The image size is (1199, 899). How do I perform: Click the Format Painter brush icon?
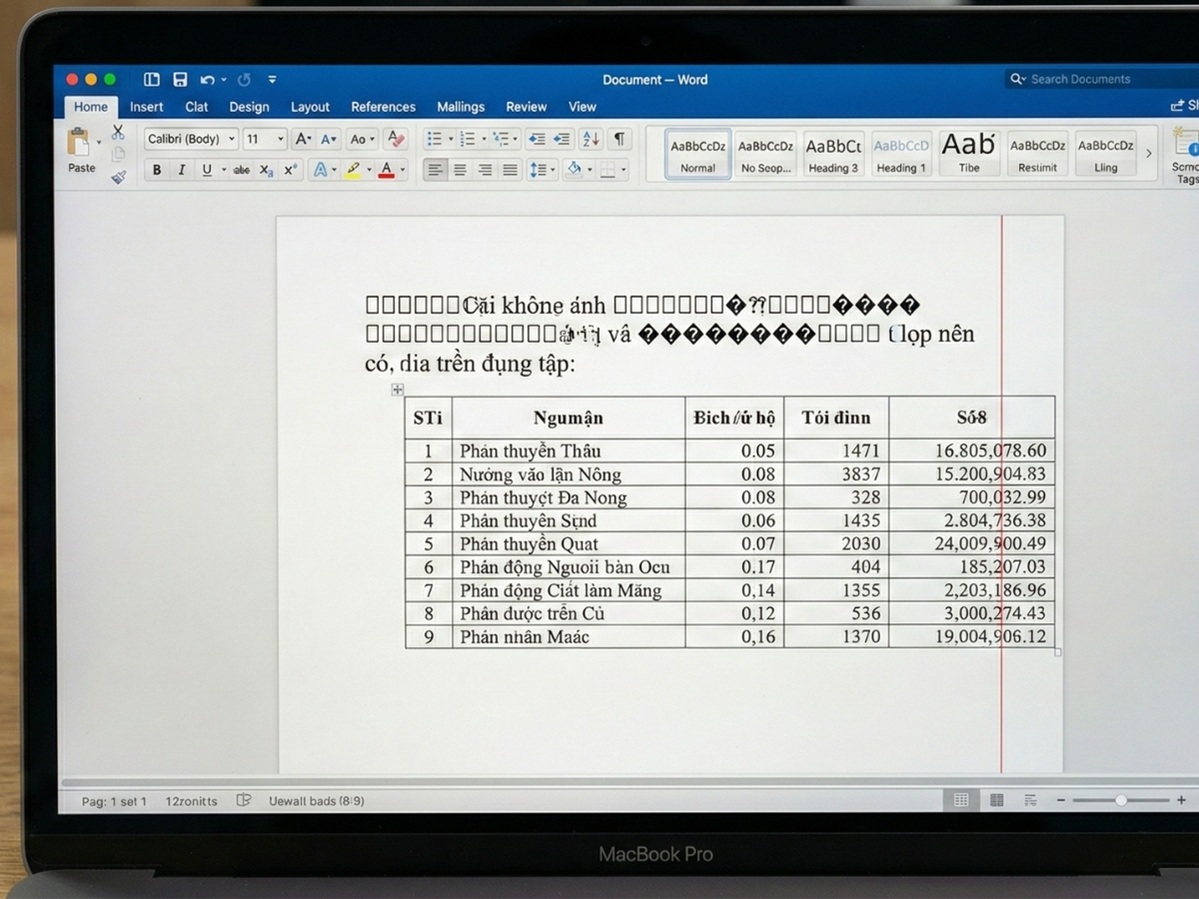119,177
